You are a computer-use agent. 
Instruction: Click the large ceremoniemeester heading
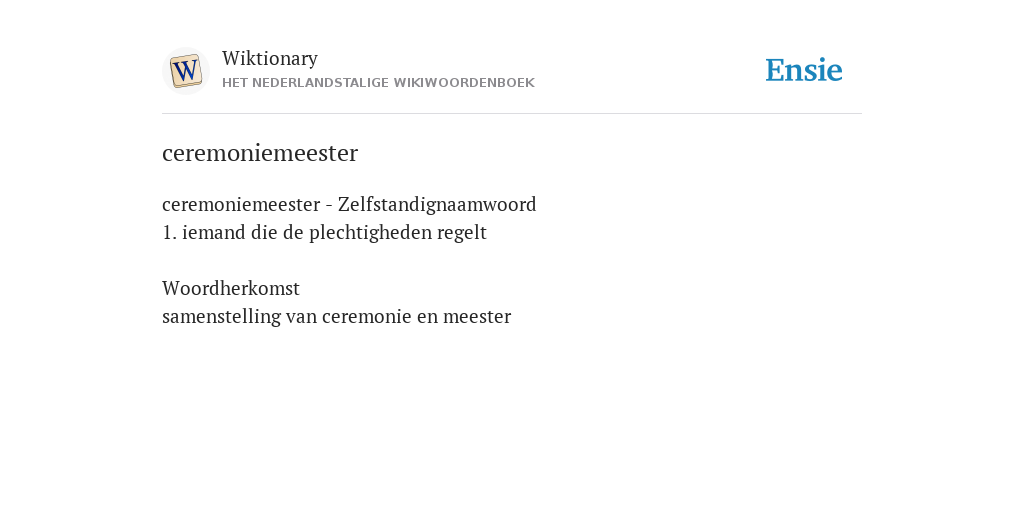[x=260, y=153]
